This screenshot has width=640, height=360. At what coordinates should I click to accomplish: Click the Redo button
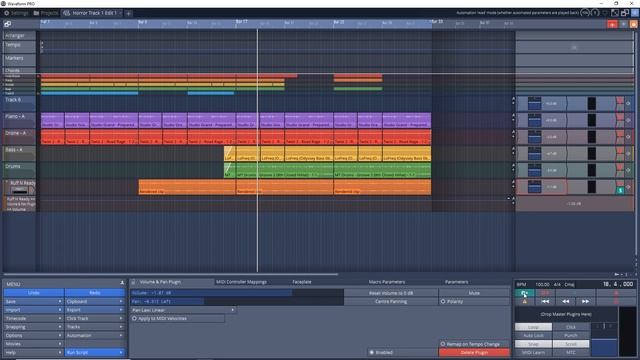pos(95,293)
